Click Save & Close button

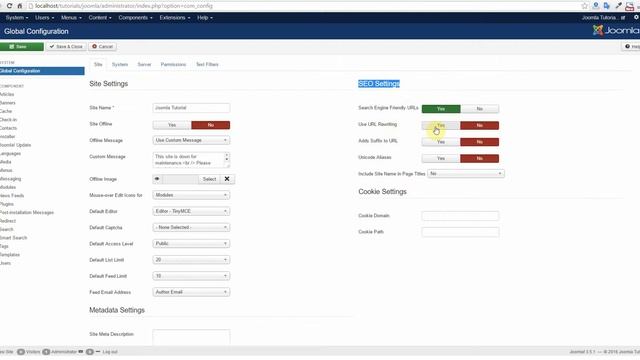[66, 47]
